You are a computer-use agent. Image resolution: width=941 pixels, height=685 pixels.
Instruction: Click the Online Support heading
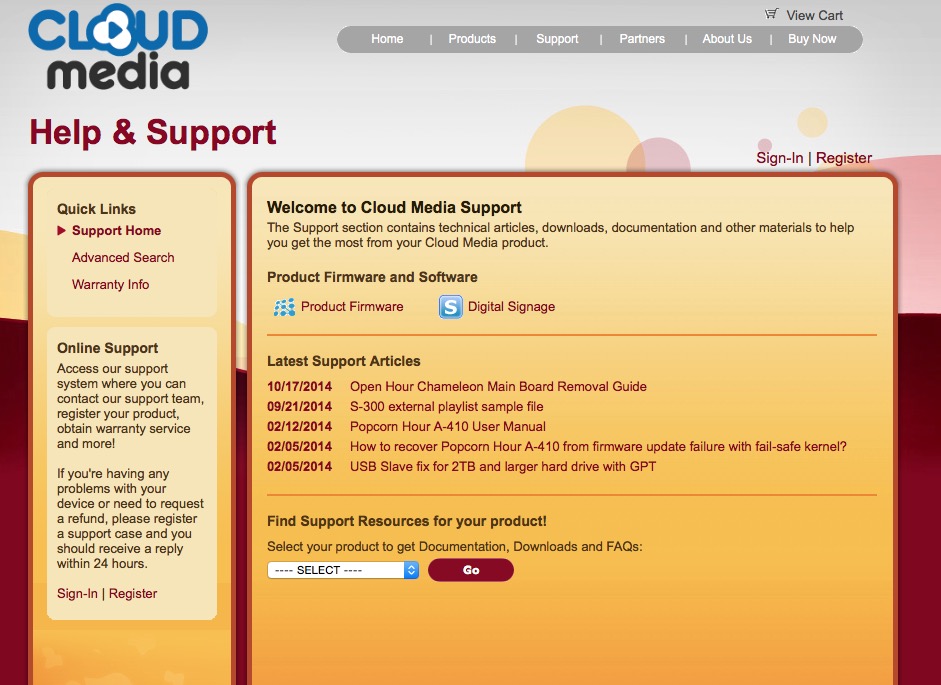[x=107, y=348]
